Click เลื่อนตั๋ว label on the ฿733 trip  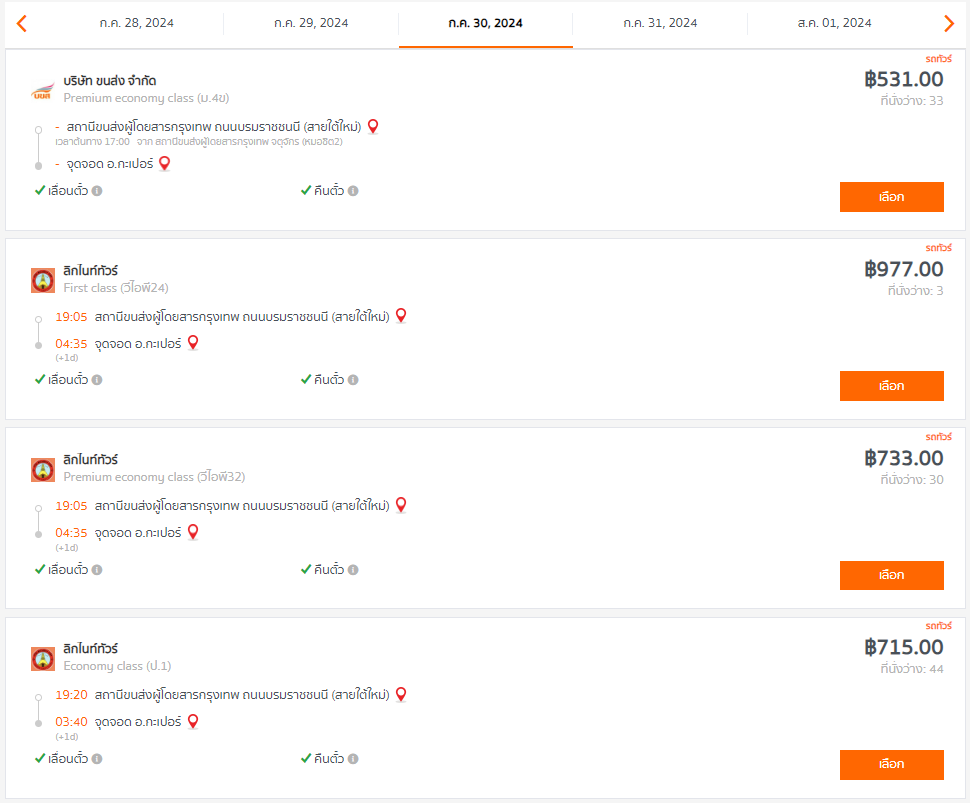coord(68,569)
